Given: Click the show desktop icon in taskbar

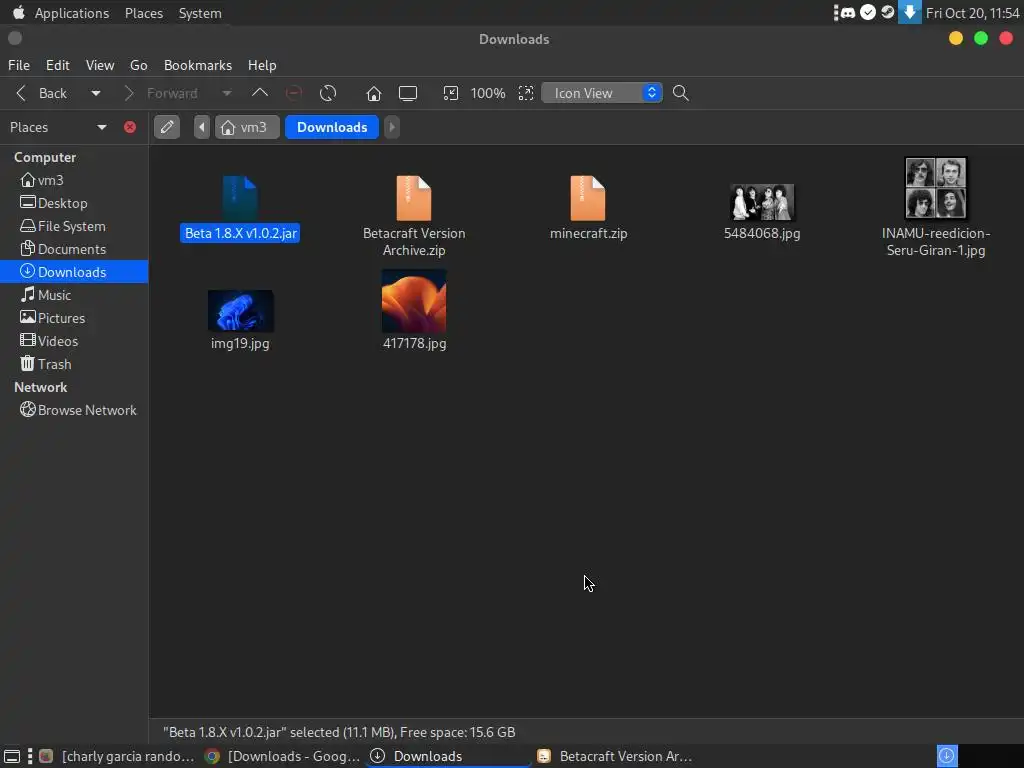Looking at the screenshot, I should click(x=12, y=756).
